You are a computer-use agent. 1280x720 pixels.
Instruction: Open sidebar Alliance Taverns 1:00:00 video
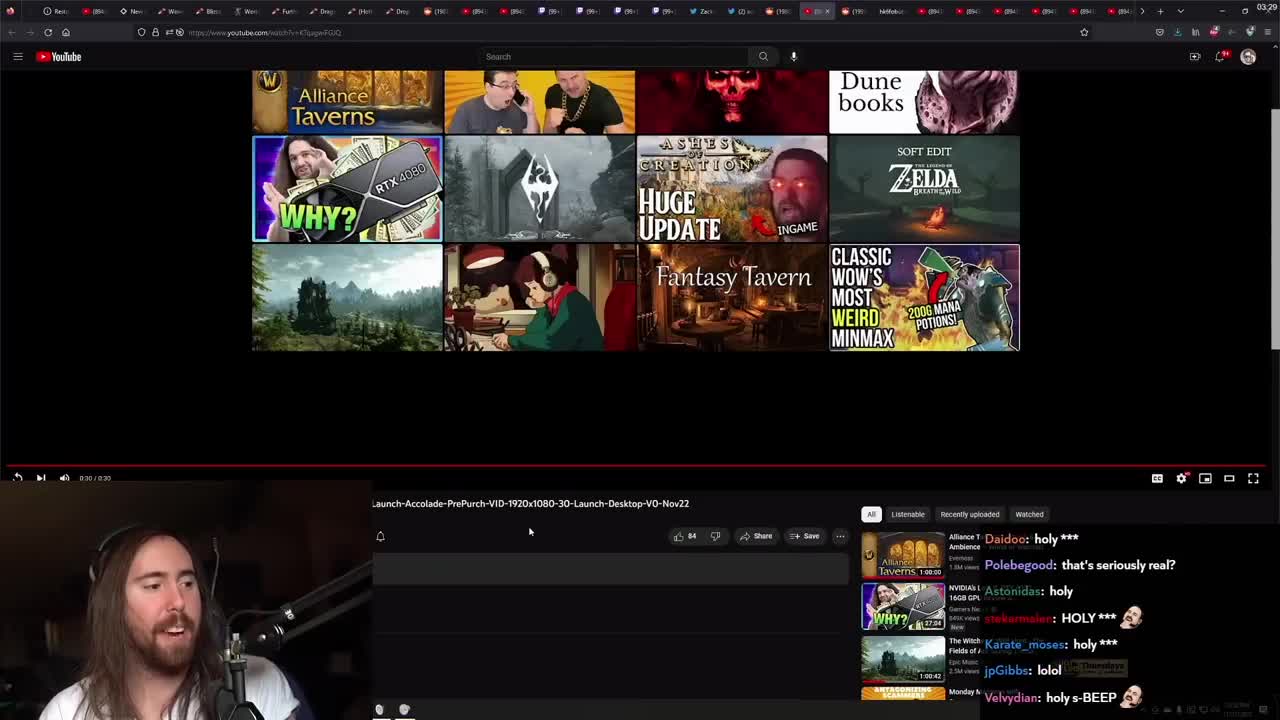click(x=903, y=554)
